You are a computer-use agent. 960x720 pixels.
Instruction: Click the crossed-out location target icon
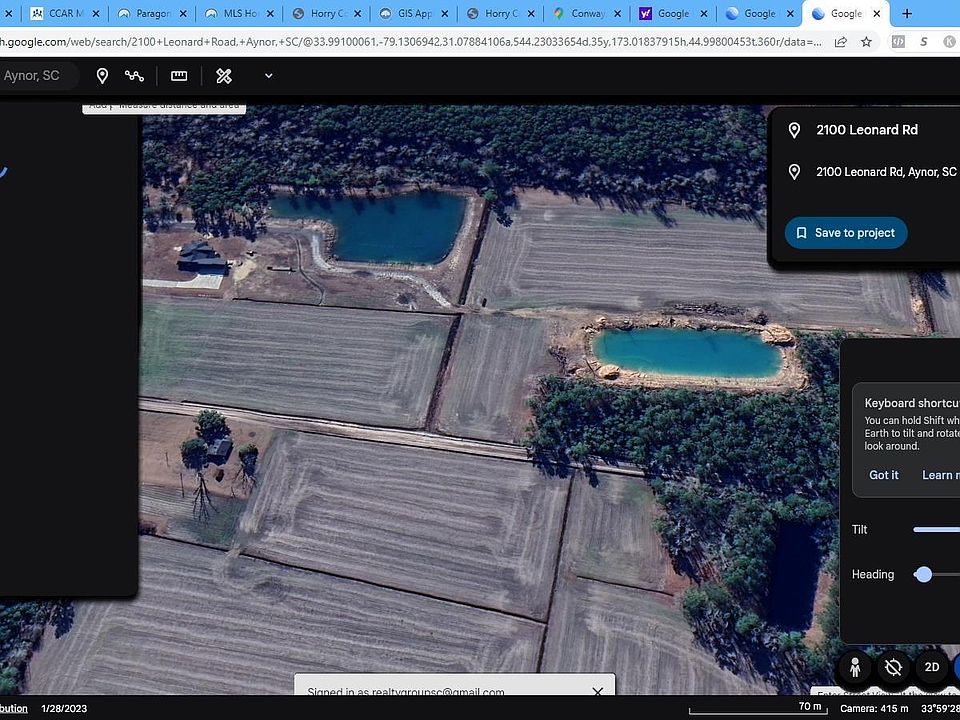click(x=893, y=667)
